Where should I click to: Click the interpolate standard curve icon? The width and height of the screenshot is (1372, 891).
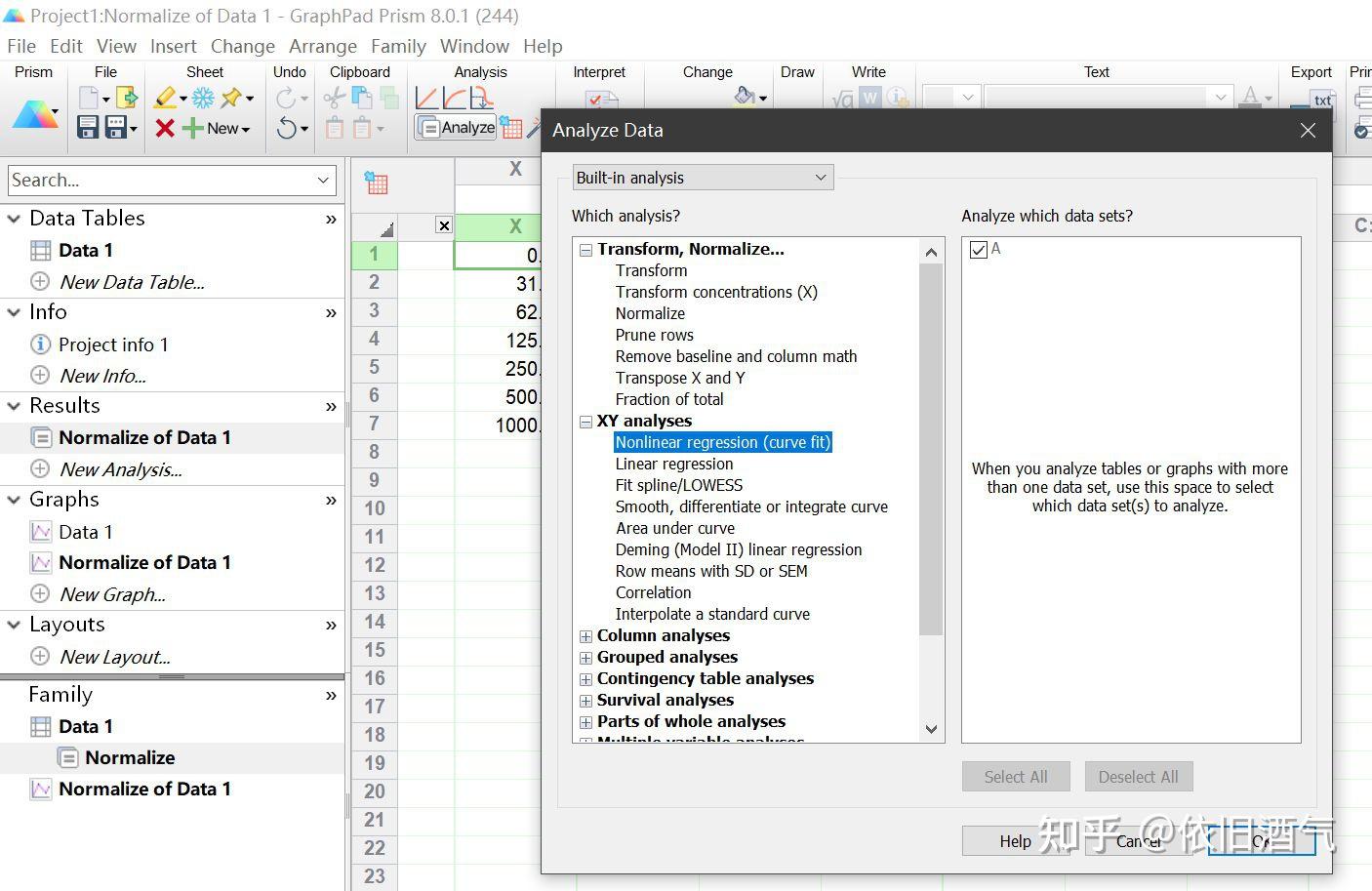click(x=481, y=98)
